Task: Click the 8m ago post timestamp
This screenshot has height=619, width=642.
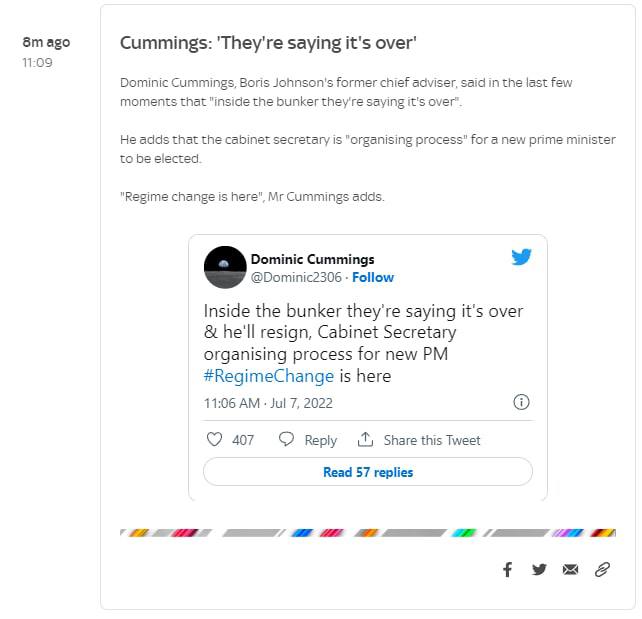Action: (x=46, y=43)
